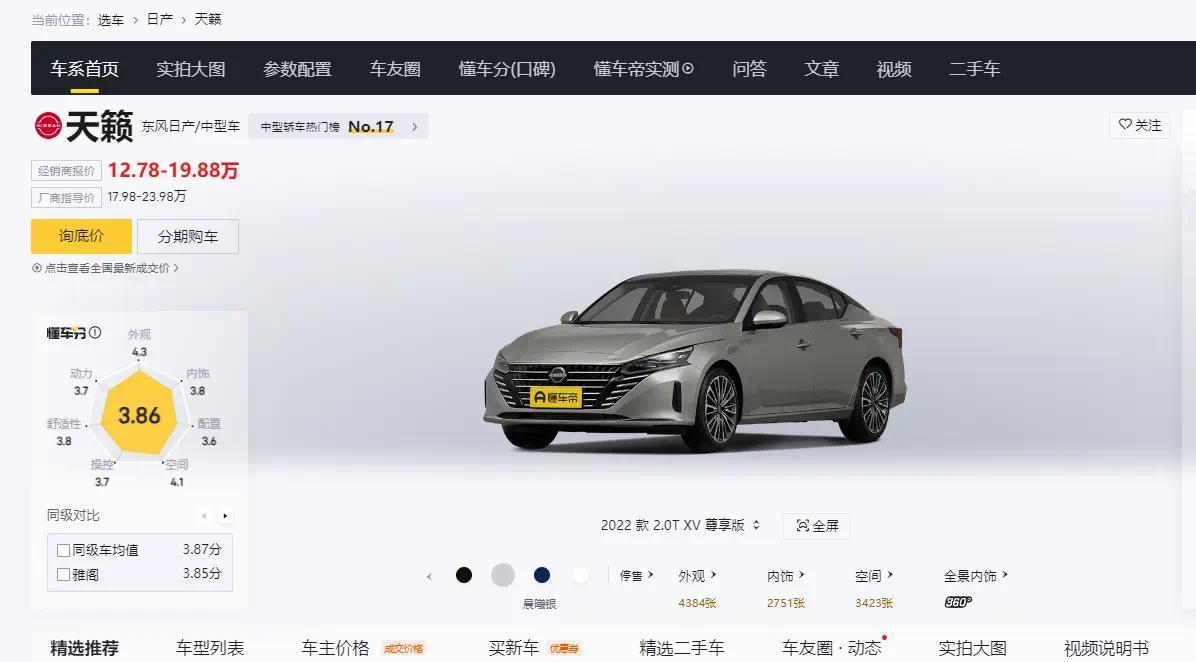This screenshot has width=1196, height=662.
Task: Open the 懂车分 info circle icon
Action: 95,333
